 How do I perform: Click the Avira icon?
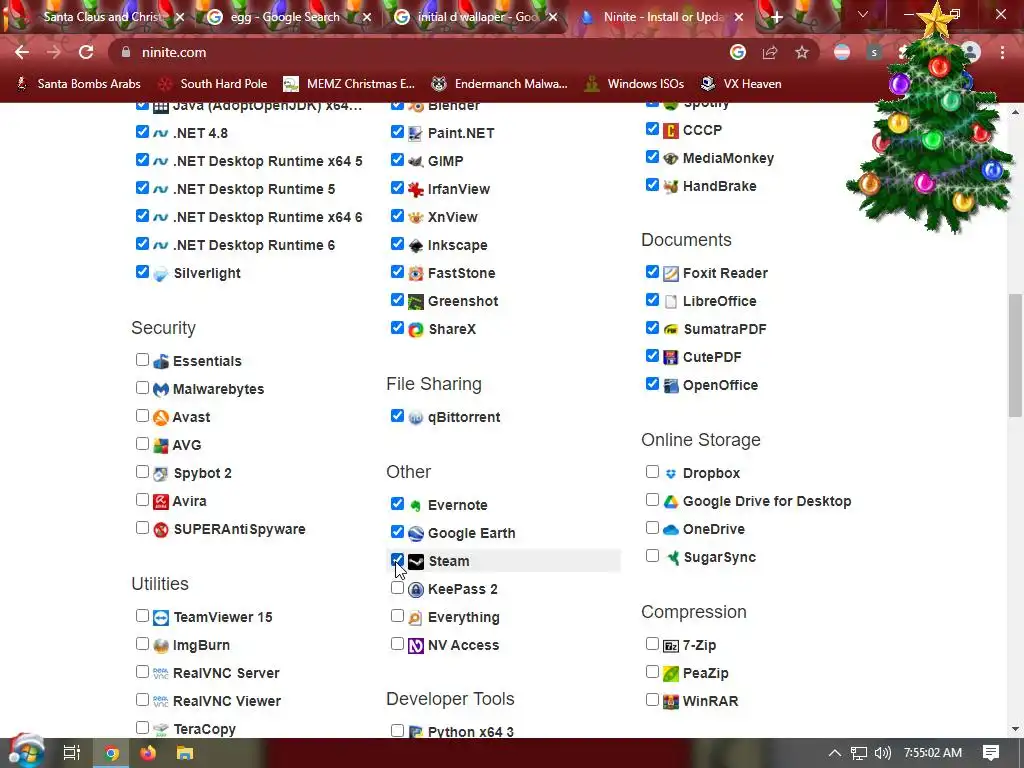tap(161, 502)
